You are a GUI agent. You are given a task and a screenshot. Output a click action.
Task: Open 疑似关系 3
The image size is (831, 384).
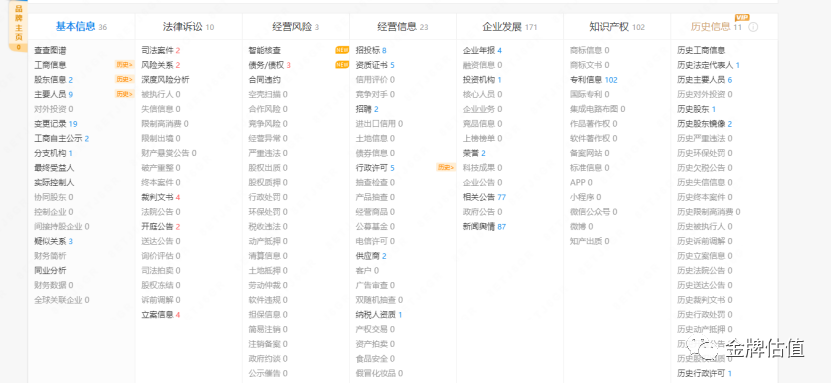(x=54, y=242)
